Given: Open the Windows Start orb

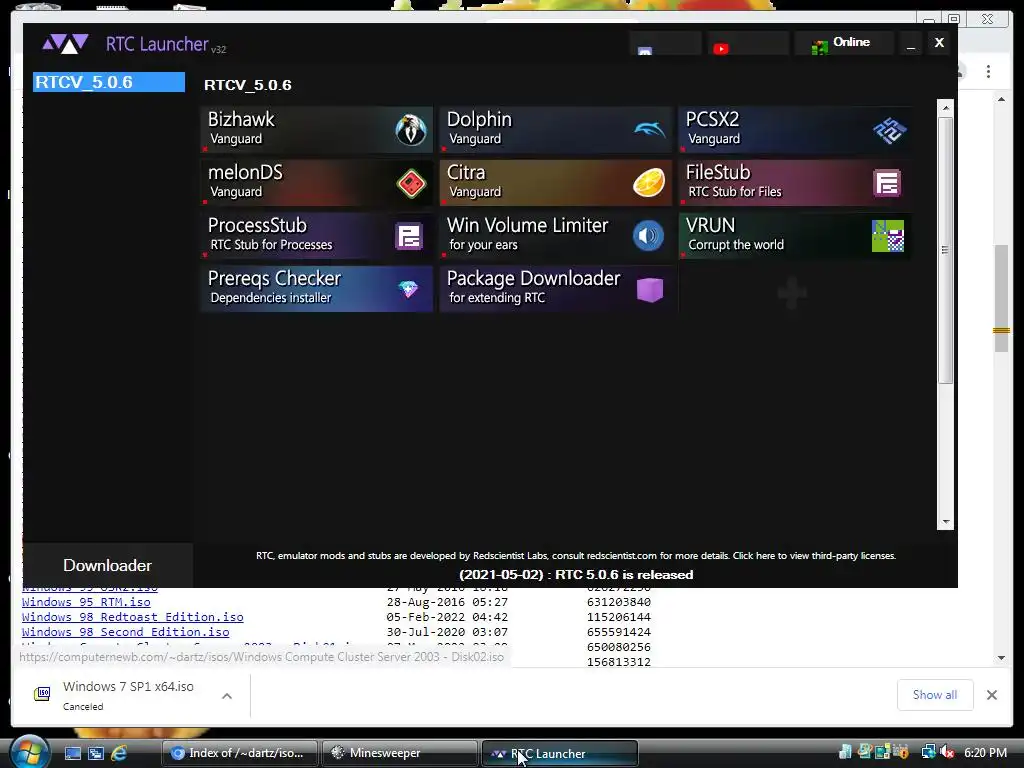Looking at the screenshot, I should 29,752.
